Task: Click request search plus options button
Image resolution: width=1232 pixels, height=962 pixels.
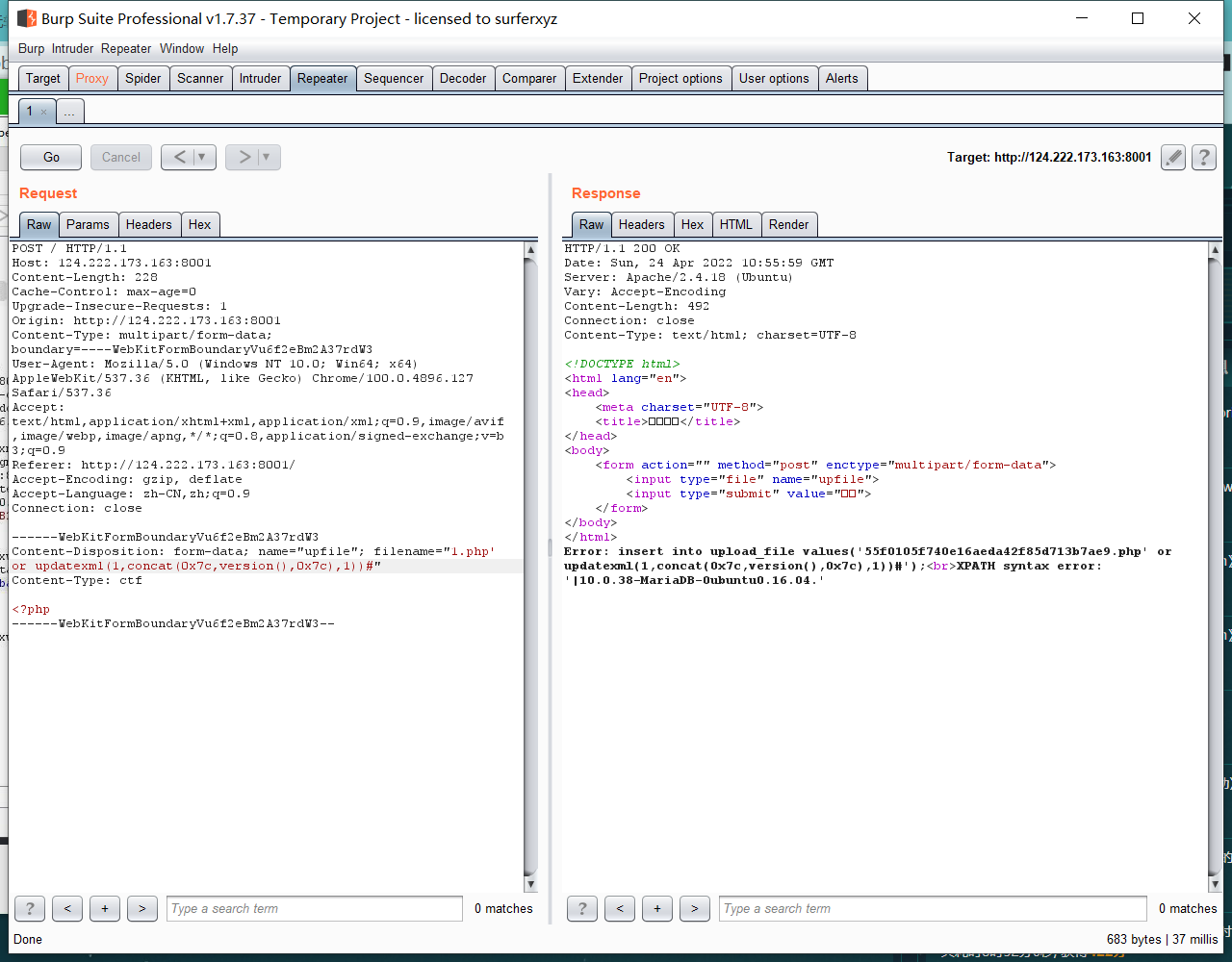Action: (105, 908)
